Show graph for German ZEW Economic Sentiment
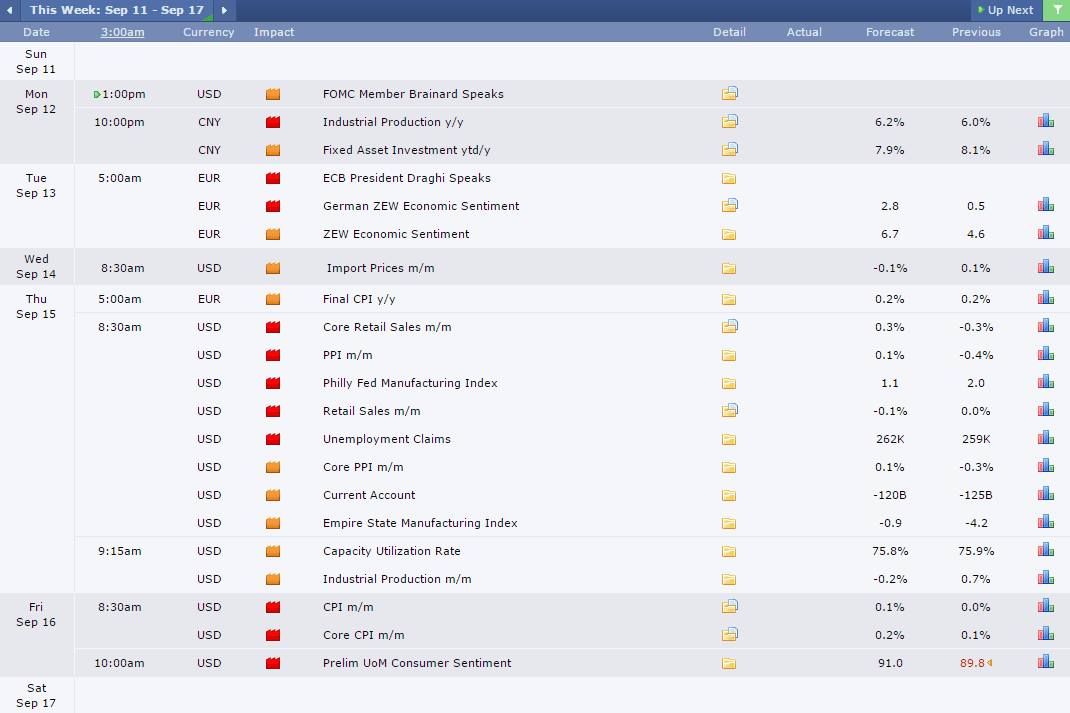The width and height of the screenshot is (1070, 713). tap(1045, 205)
